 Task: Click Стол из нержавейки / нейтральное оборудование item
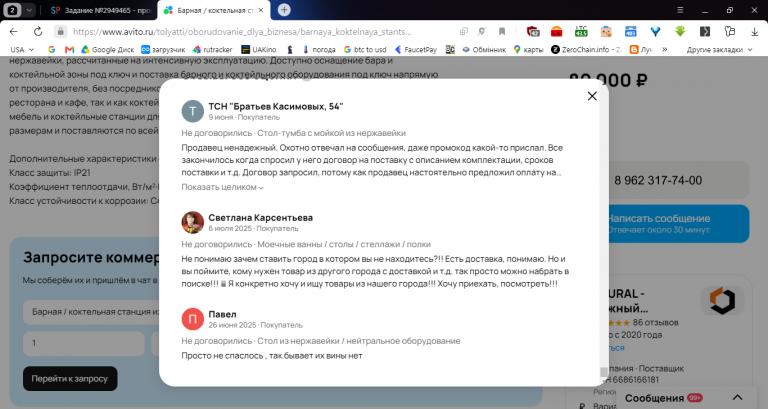coord(359,340)
